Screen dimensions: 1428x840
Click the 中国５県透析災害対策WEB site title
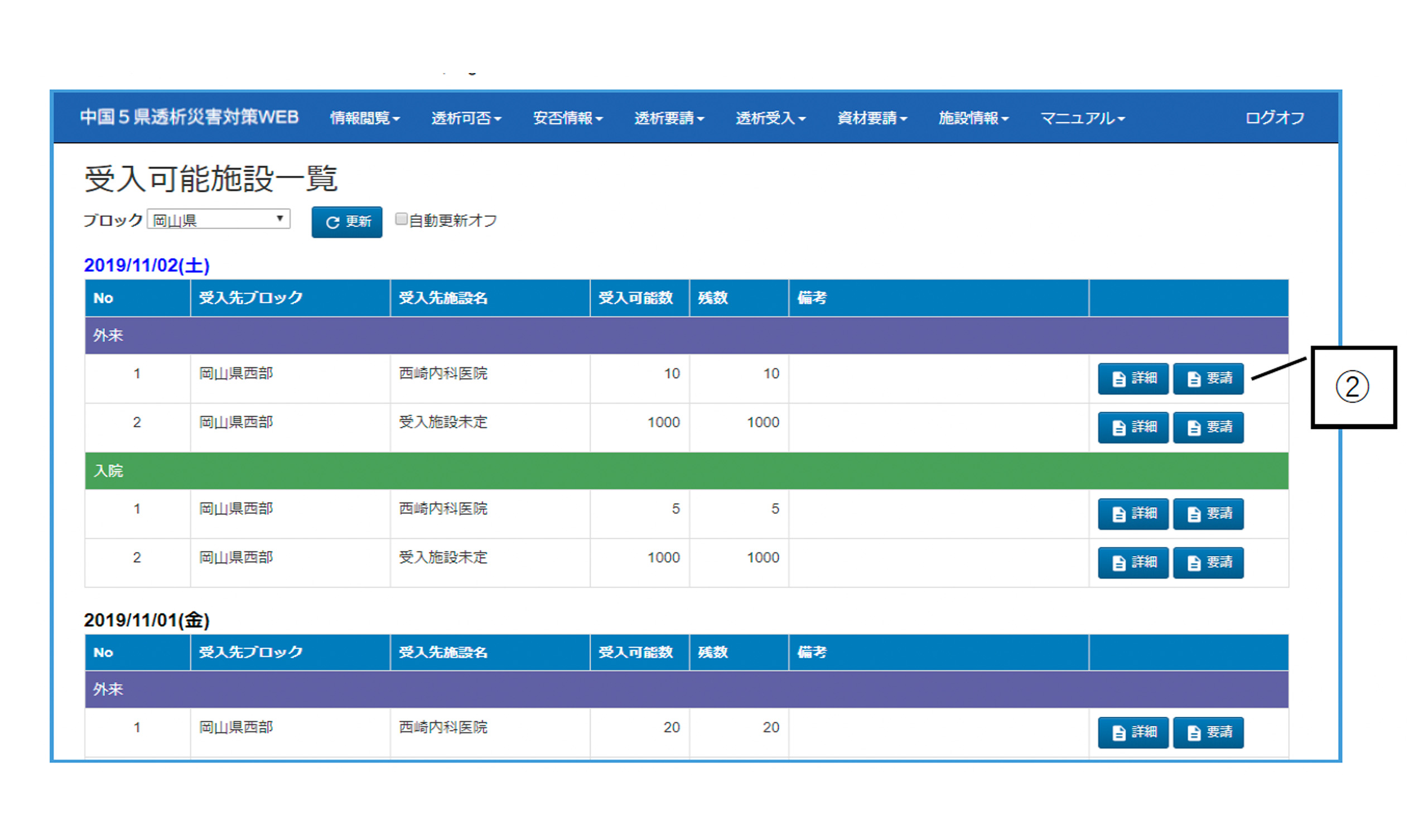click(189, 117)
